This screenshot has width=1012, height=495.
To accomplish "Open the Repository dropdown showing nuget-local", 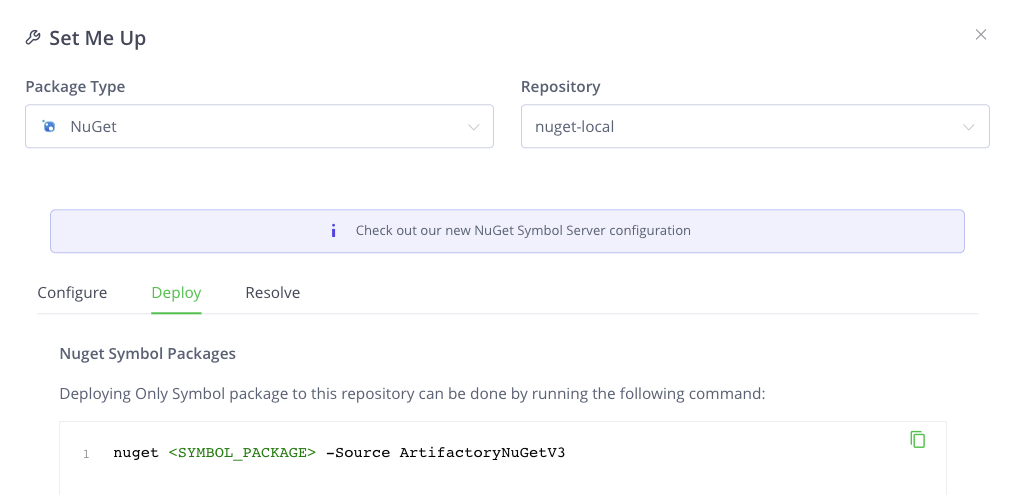I will (755, 126).
